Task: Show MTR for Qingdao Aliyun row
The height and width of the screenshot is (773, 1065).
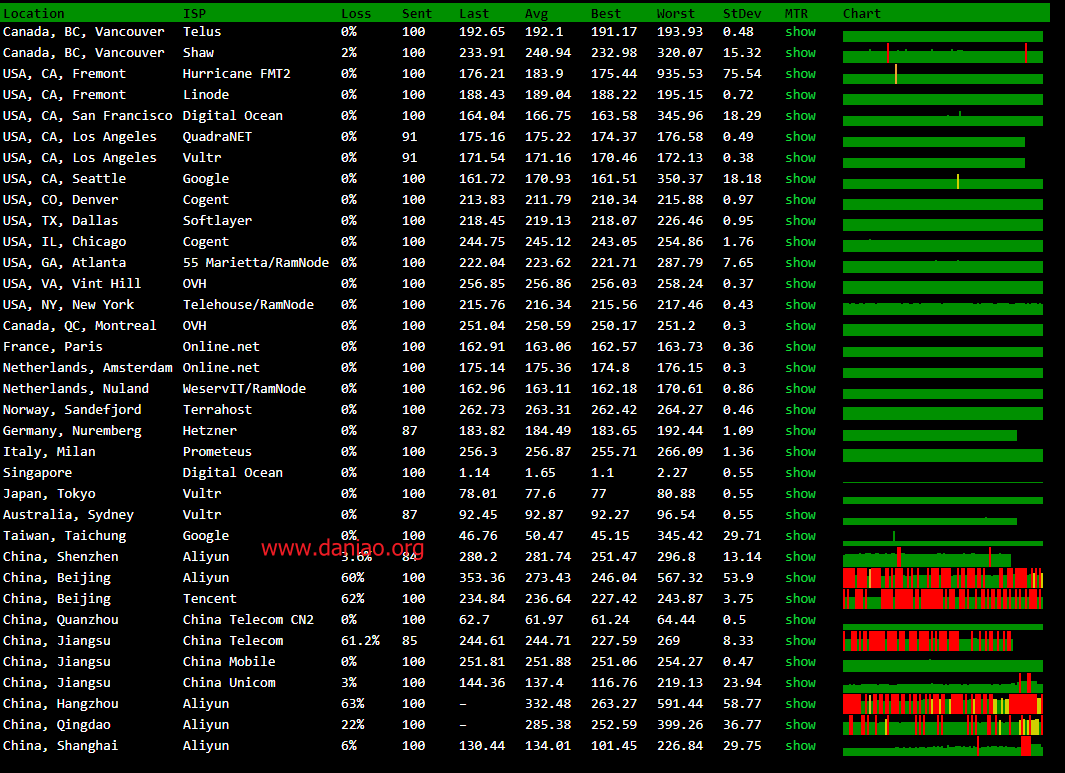Action: pos(800,725)
